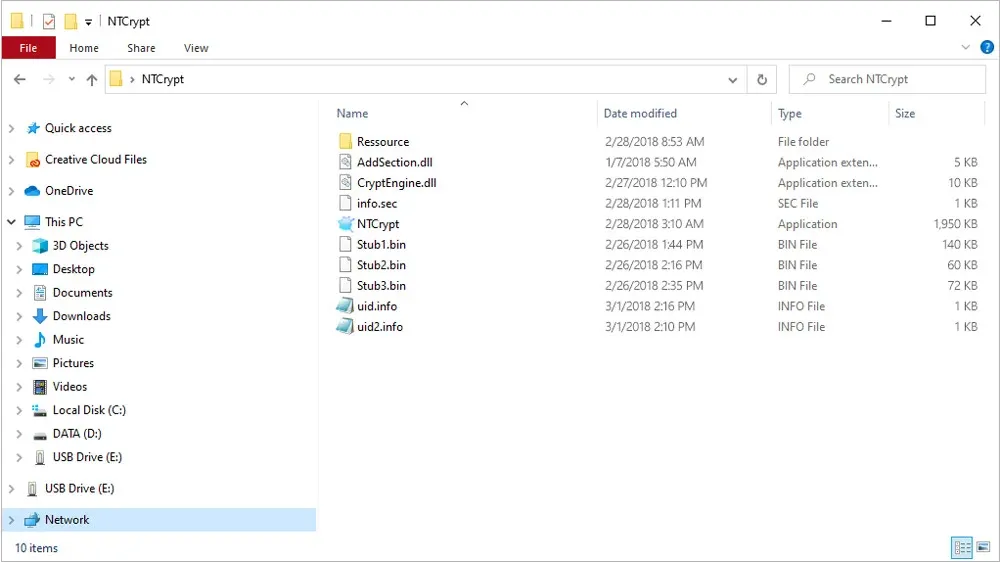Click the "1,950 KB" size value
1000x562 pixels.
pyautogui.click(x=955, y=224)
